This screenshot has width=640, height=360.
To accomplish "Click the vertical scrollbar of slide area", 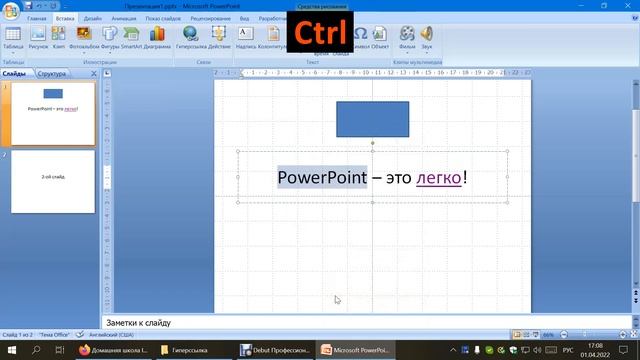I will point(636,184).
